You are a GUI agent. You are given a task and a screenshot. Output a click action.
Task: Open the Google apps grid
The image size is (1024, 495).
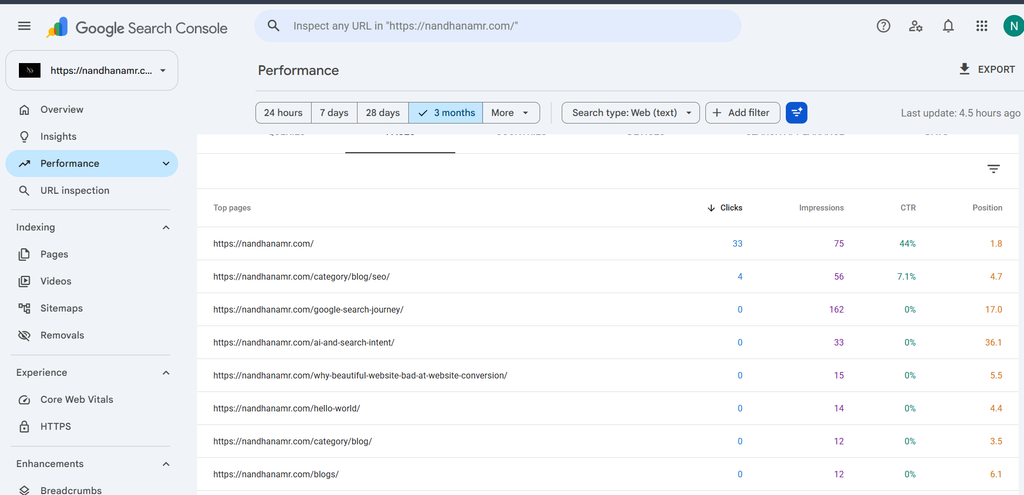tap(981, 26)
